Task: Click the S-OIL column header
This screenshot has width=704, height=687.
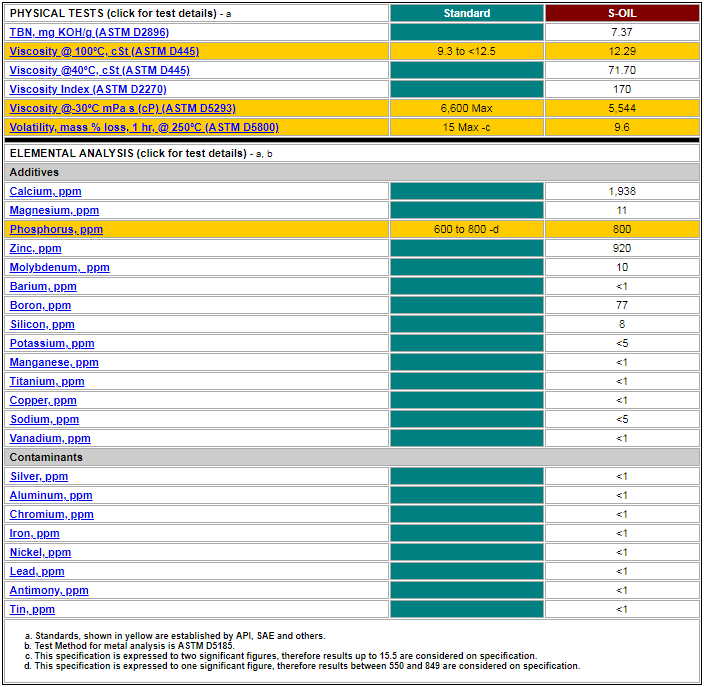Action: click(622, 13)
